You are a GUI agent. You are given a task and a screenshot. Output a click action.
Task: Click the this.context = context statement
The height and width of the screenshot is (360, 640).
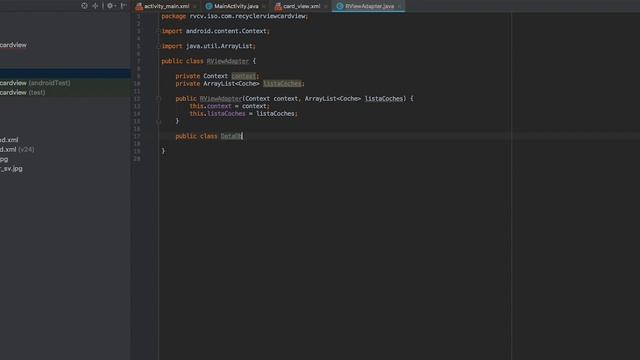point(229,106)
